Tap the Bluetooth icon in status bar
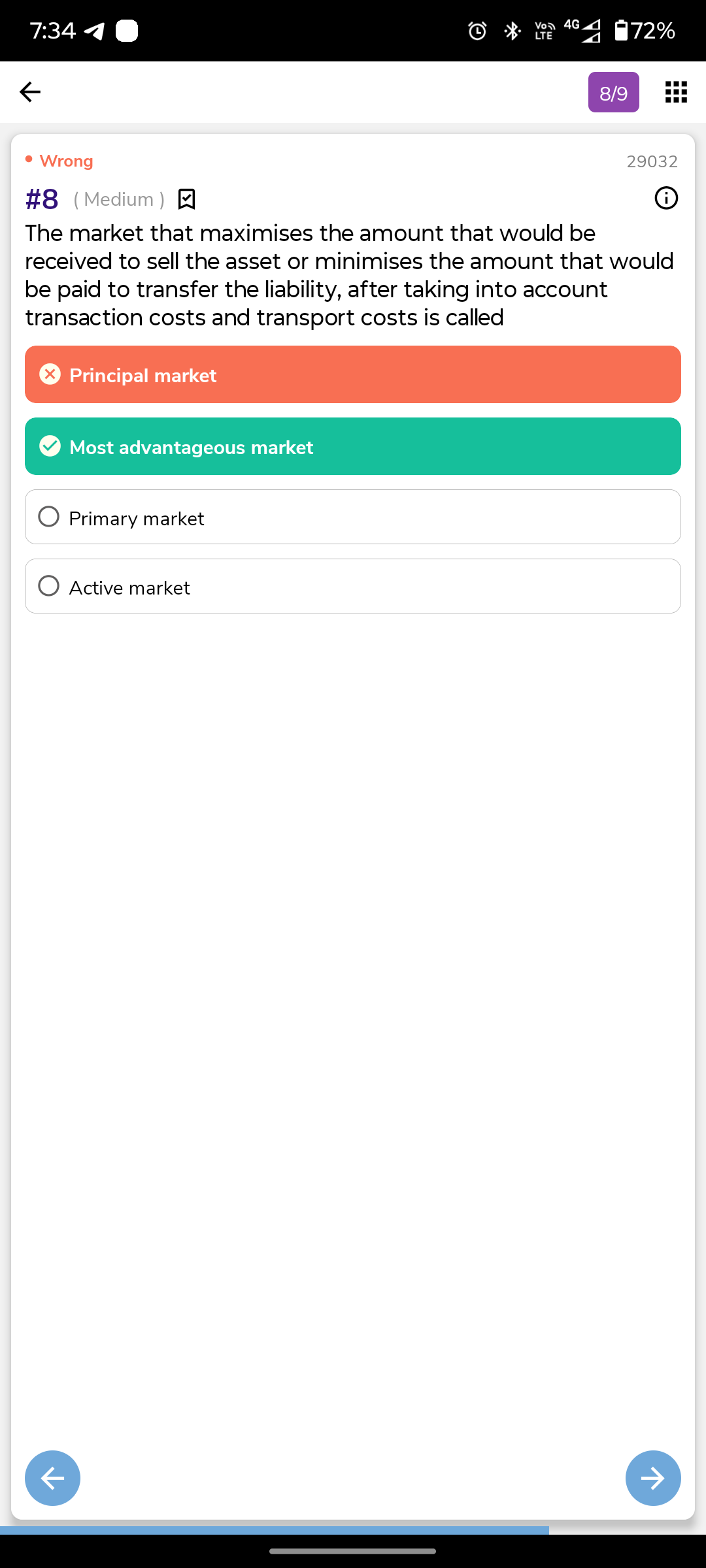This screenshot has width=706, height=1568. [513, 31]
